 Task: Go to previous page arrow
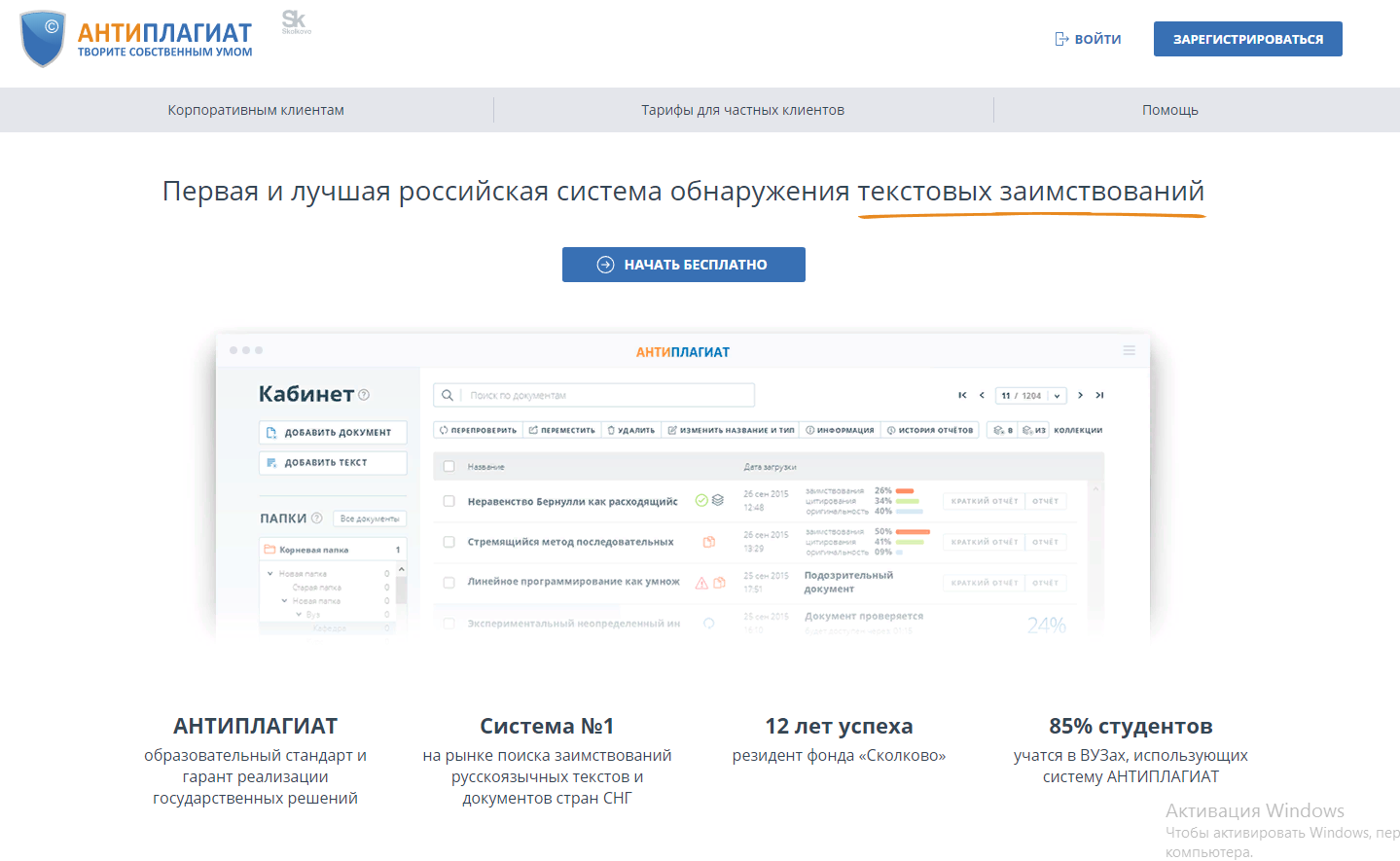[x=982, y=395]
